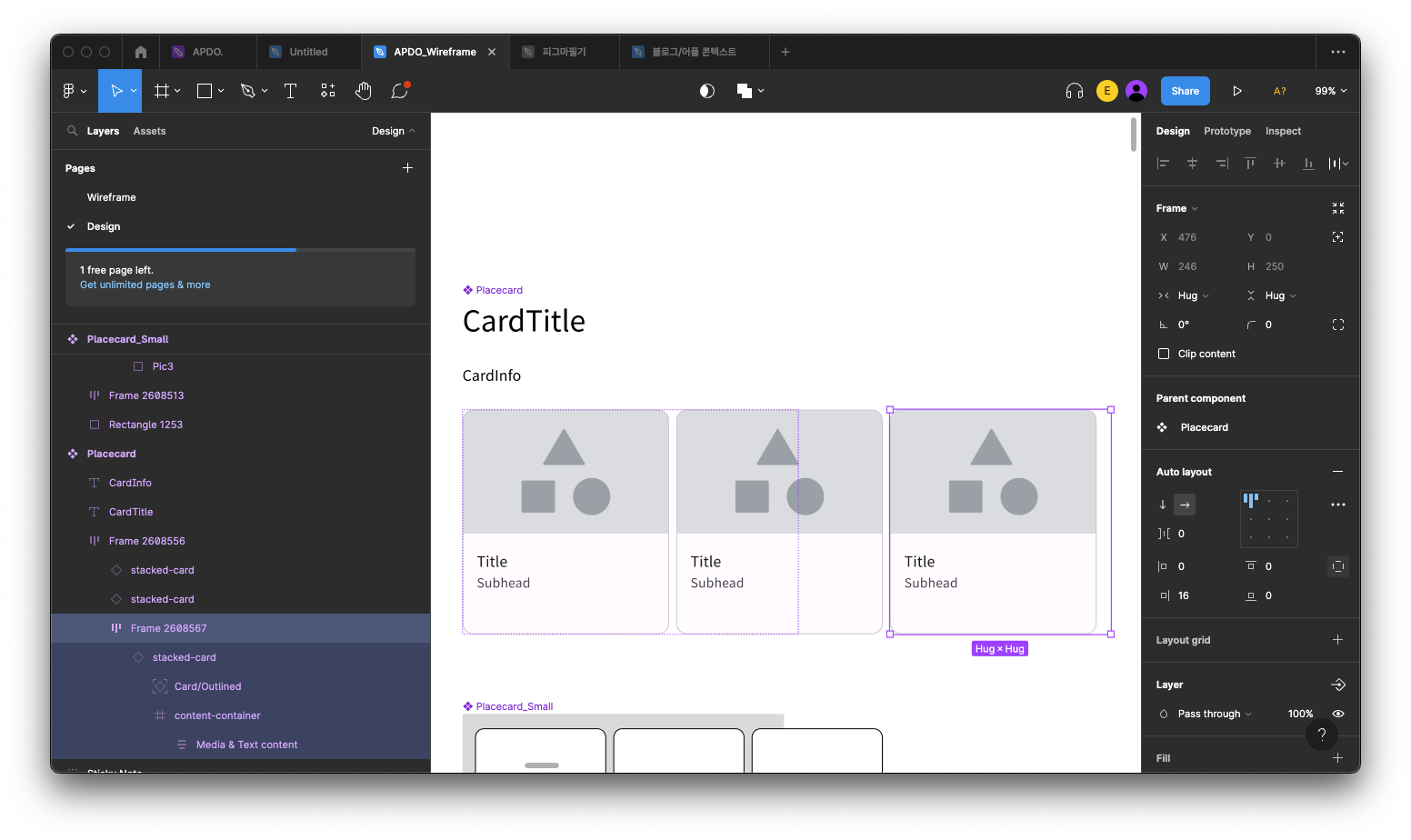Search layers with magnifier icon

[72, 131]
